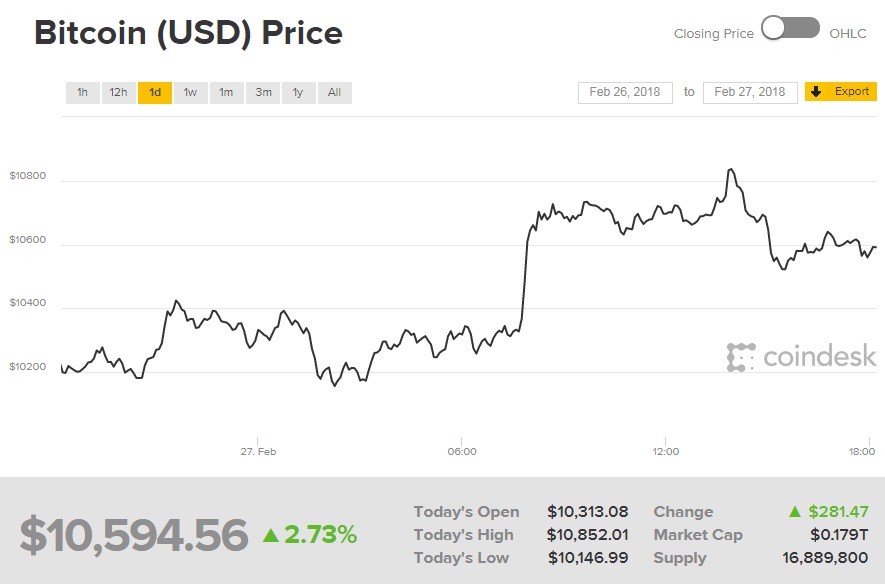Show the 3m price history
The image size is (885, 584).
(x=262, y=92)
